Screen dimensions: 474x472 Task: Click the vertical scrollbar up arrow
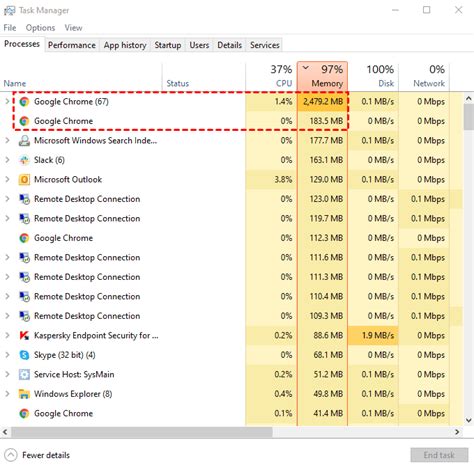(x=468, y=99)
